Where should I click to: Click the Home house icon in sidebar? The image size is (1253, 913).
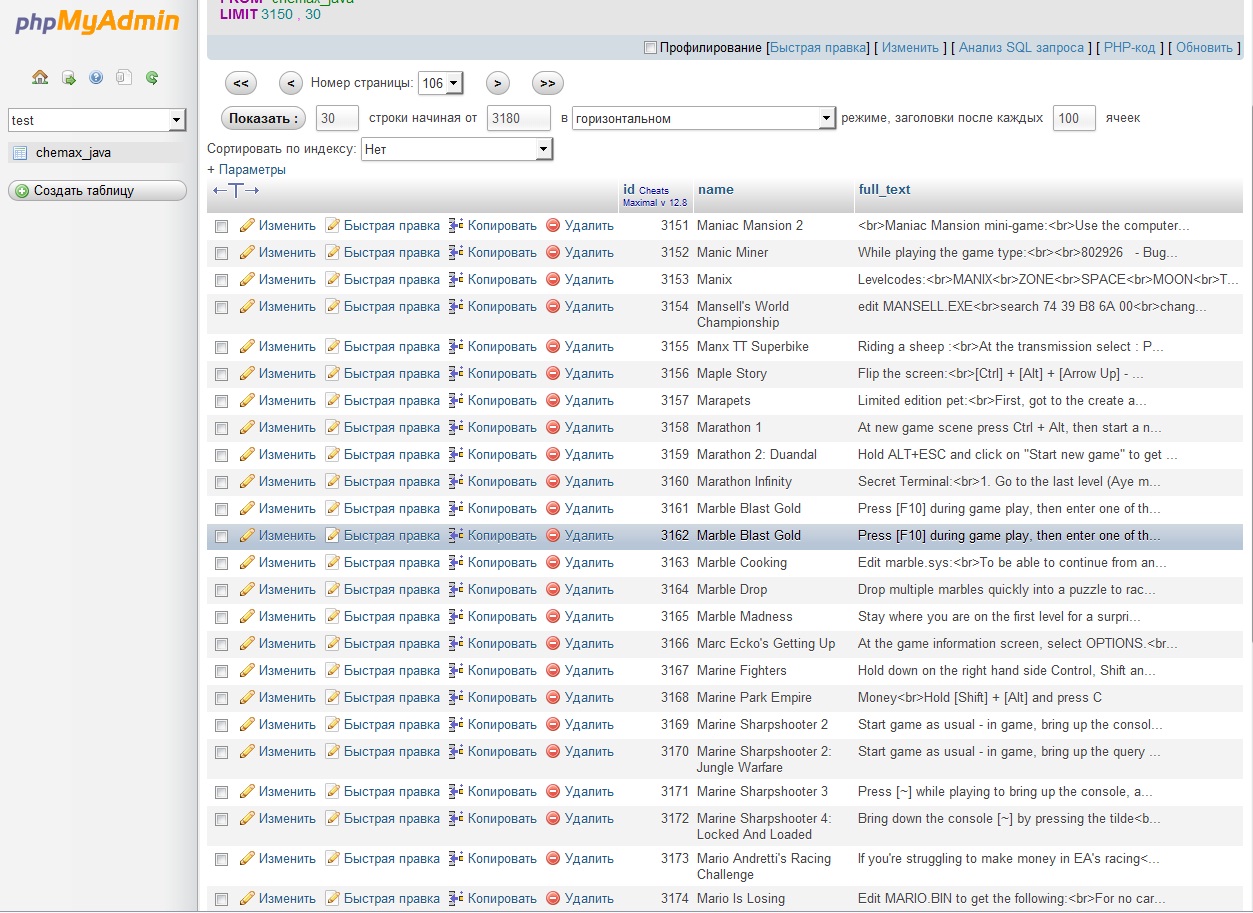point(40,77)
